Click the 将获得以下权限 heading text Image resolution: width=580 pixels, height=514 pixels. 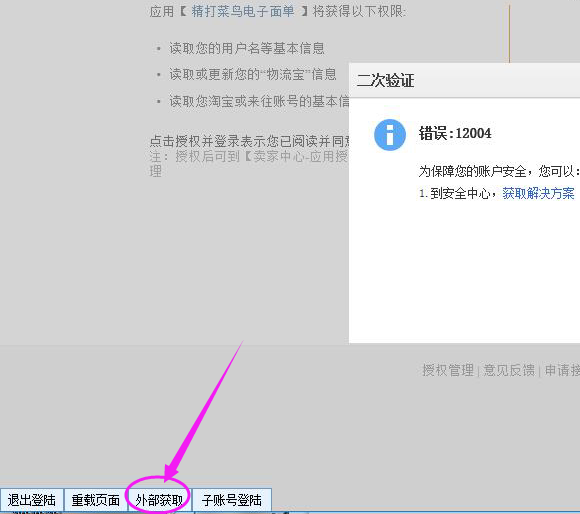click(x=359, y=11)
